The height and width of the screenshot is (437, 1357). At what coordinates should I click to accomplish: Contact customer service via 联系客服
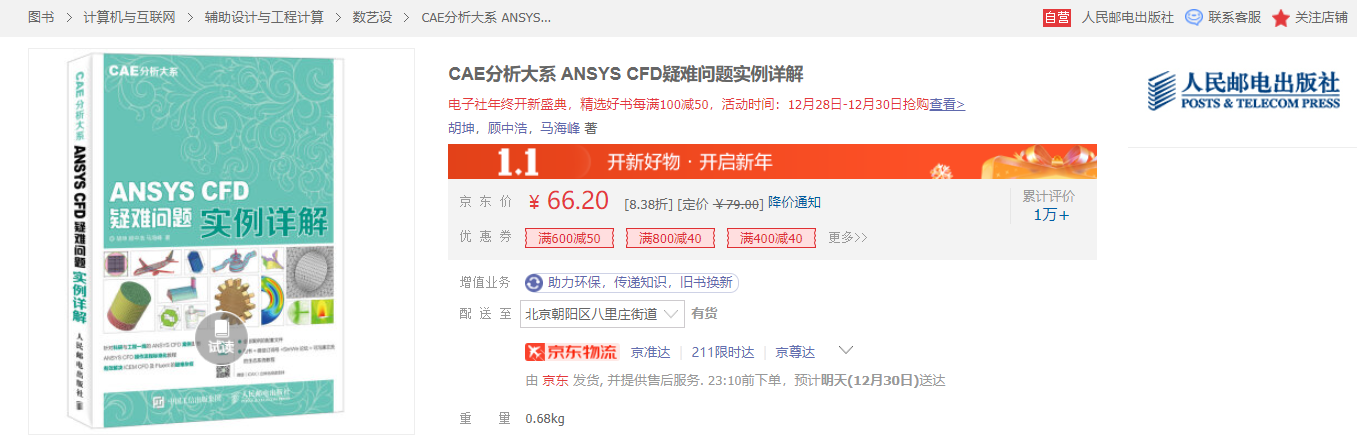pyautogui.click(x=1234, y=18)
